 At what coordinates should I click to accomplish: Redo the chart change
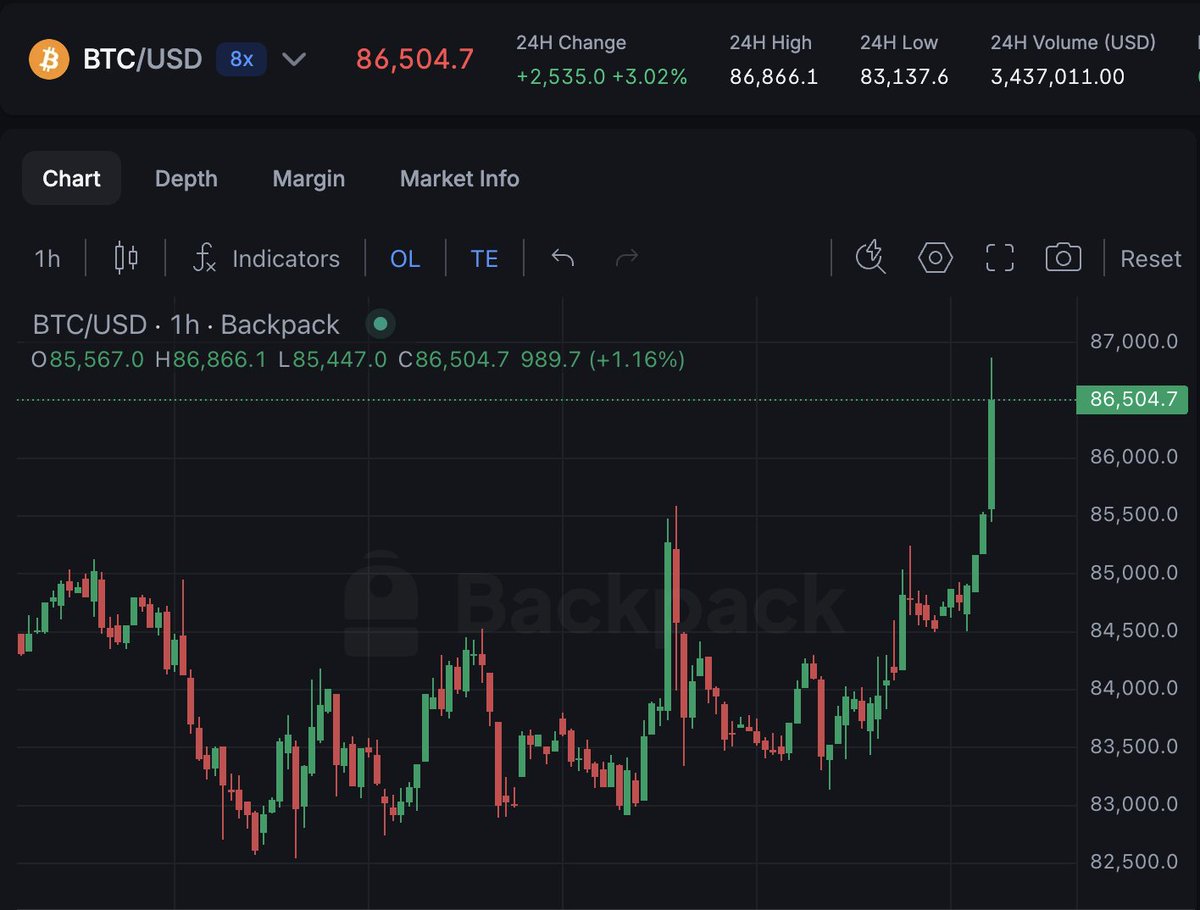click(x=627, y=258)
